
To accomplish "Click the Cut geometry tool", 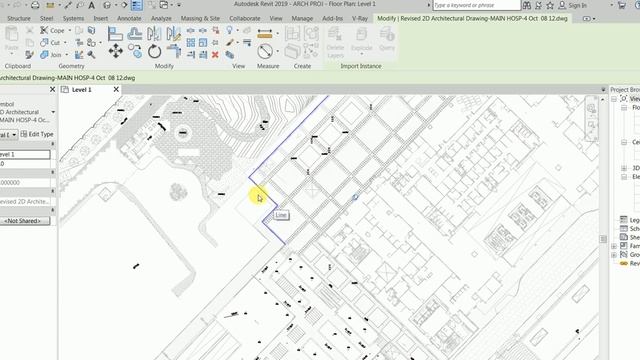I will point(50,42).
